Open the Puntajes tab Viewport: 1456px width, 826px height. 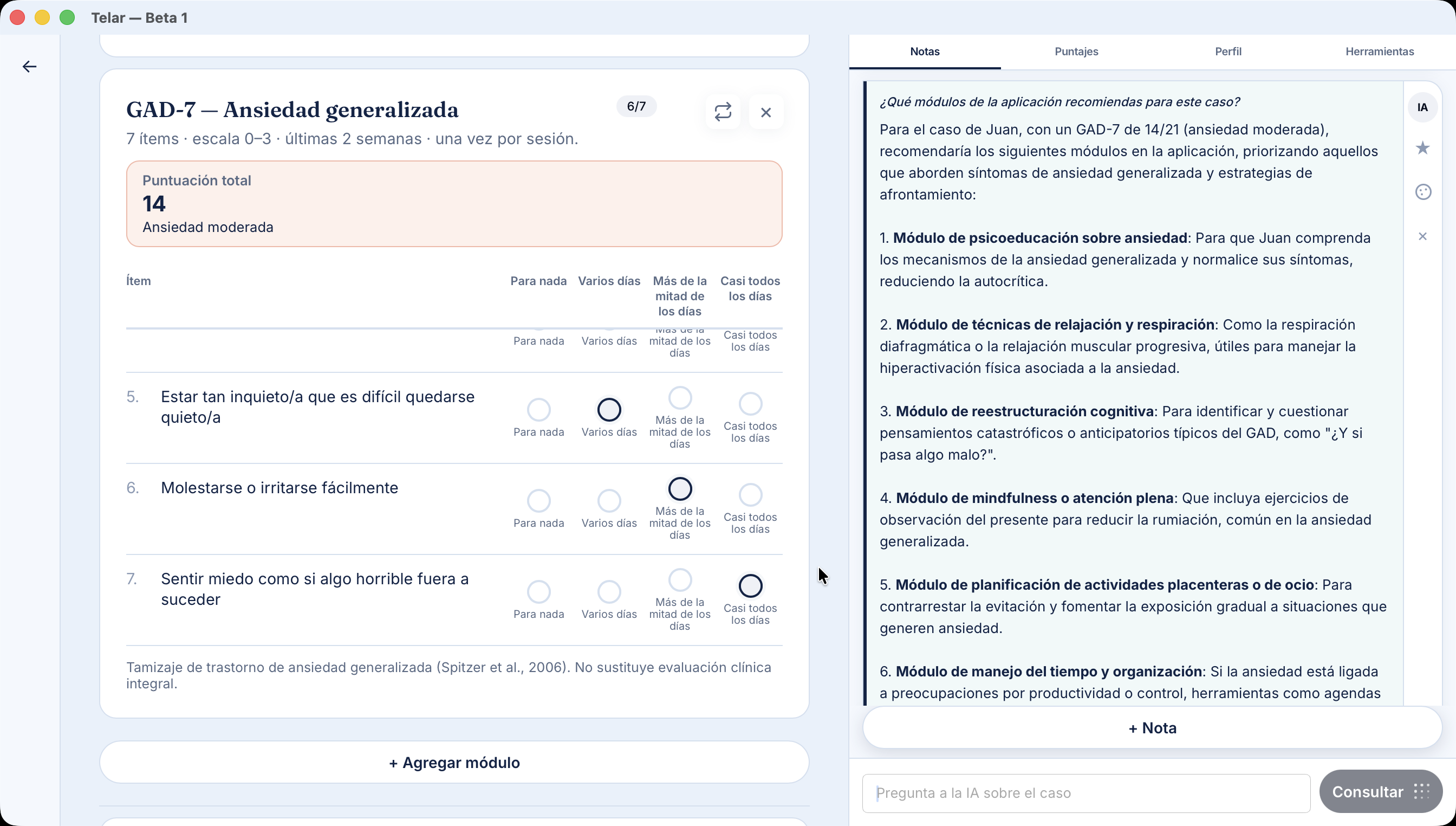pos(1076,51)
